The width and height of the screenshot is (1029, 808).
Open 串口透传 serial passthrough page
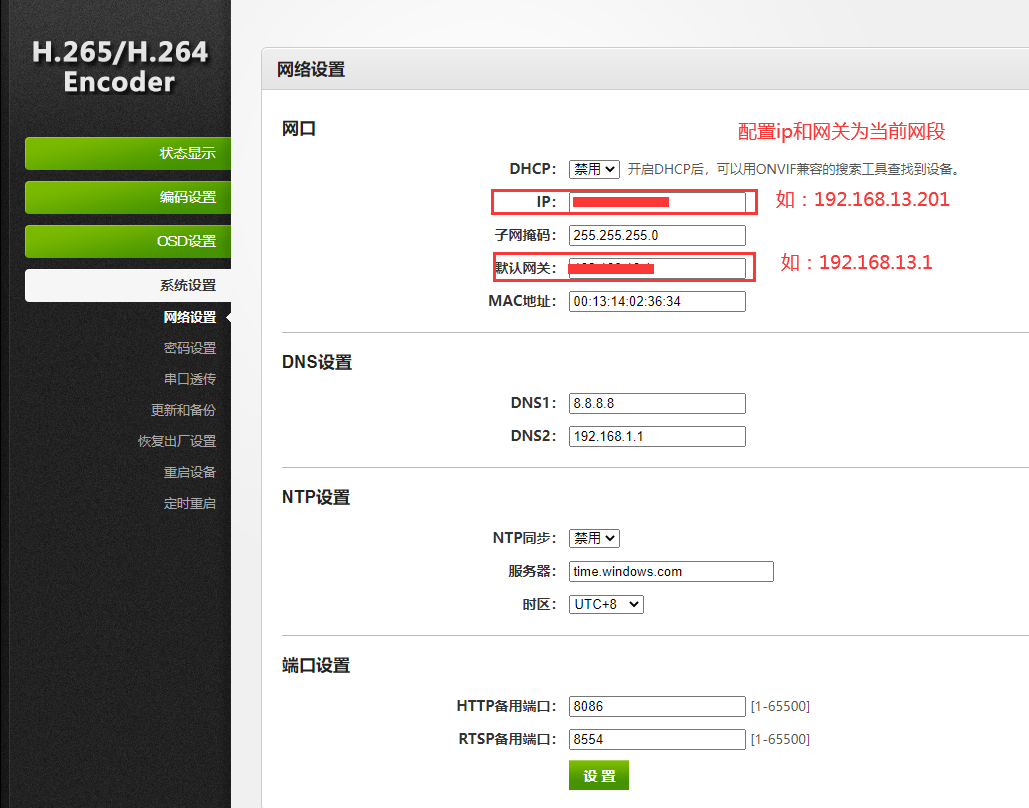pyautogui.click(x=189, y=379)
